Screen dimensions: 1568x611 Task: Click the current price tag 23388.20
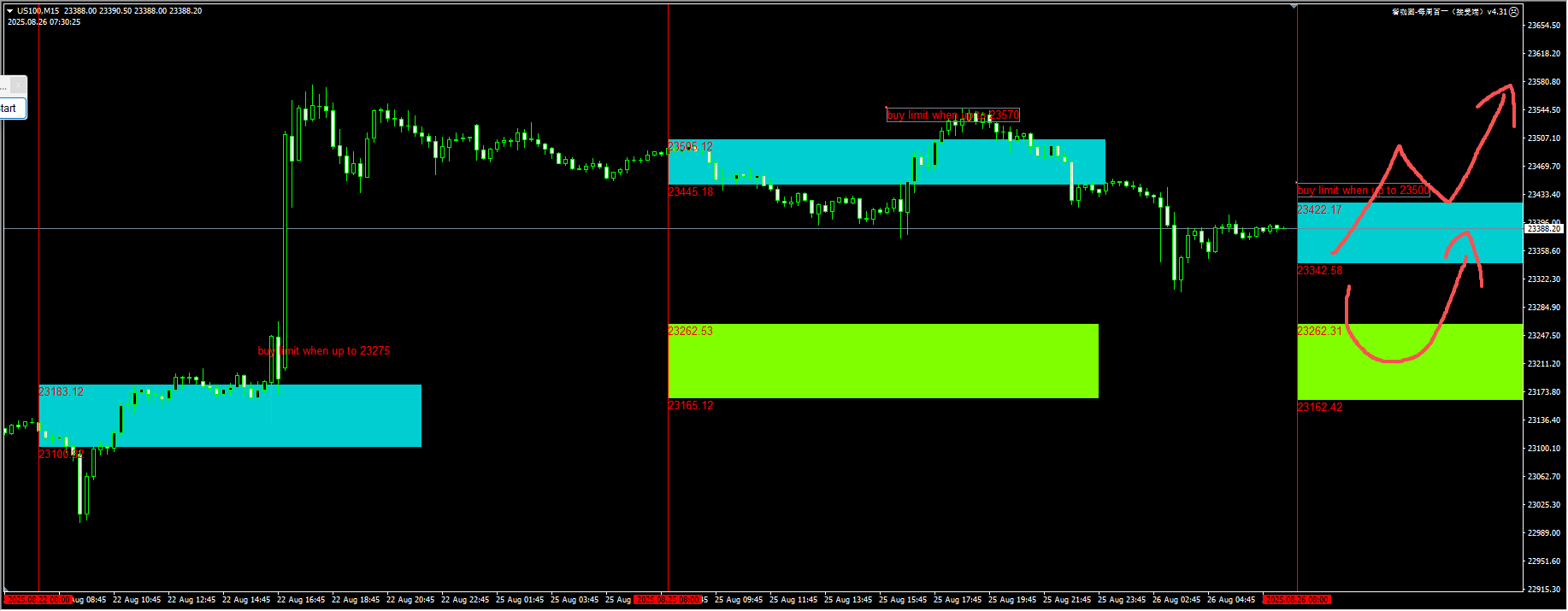(1544, 229)
